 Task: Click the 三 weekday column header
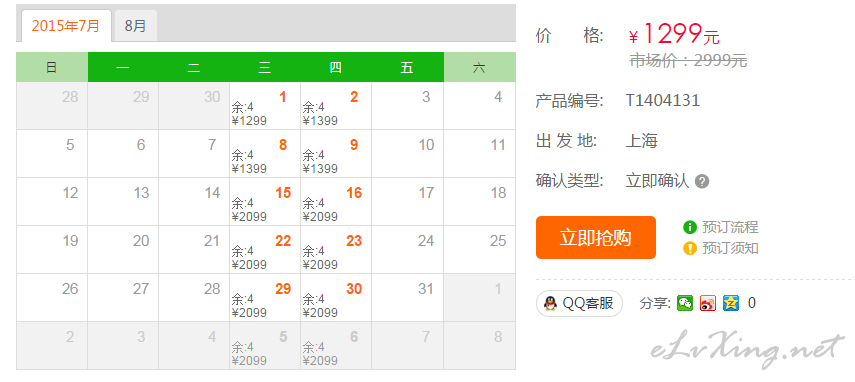265,67
